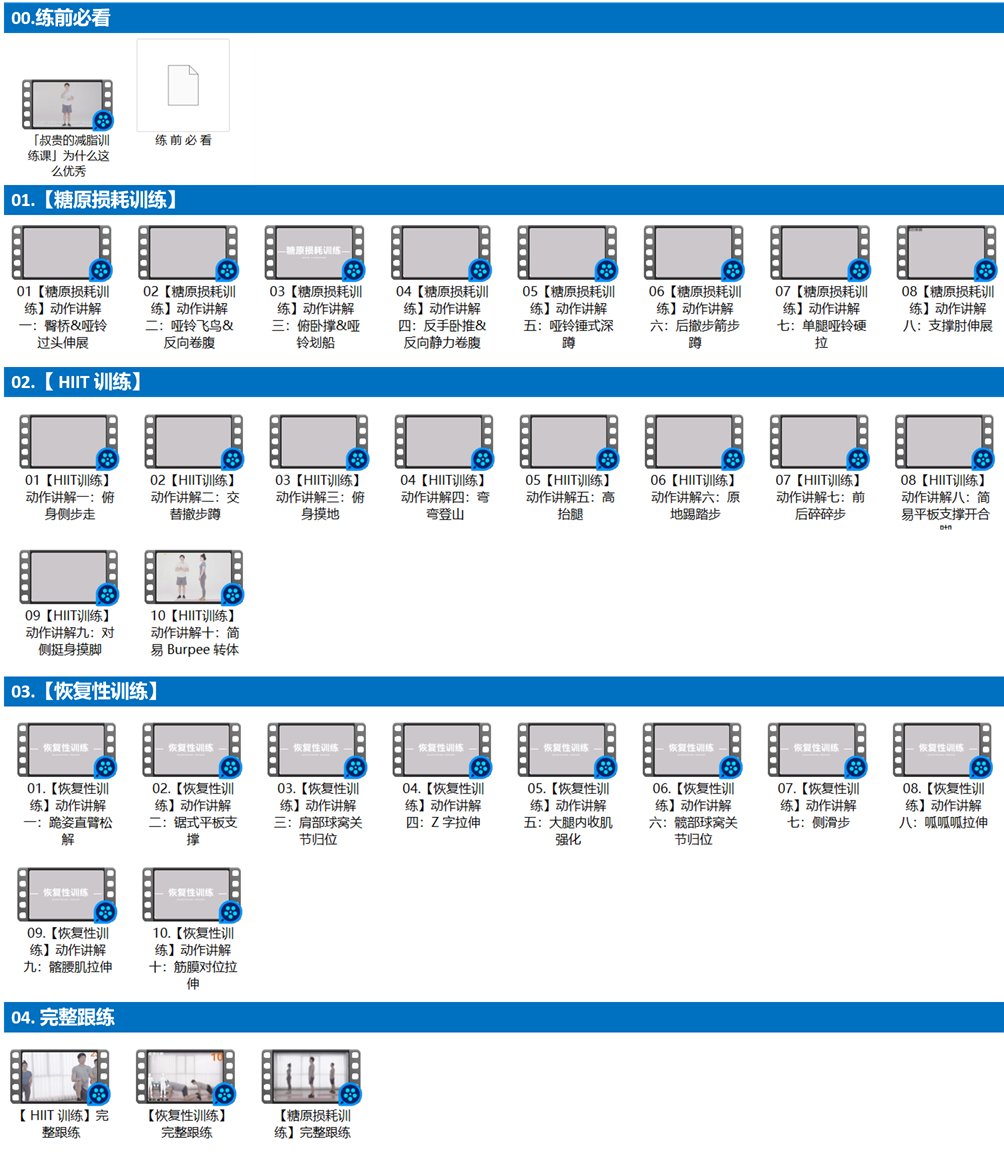Open 恢复性训练 video 06 髋部球窝关节归位

click(692, 750)
